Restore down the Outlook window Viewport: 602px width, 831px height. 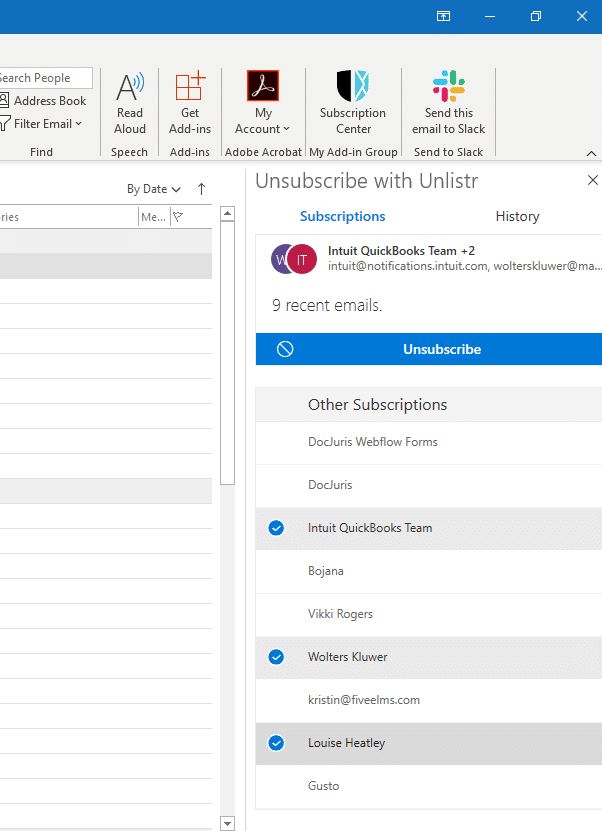(x=536, y=16)
